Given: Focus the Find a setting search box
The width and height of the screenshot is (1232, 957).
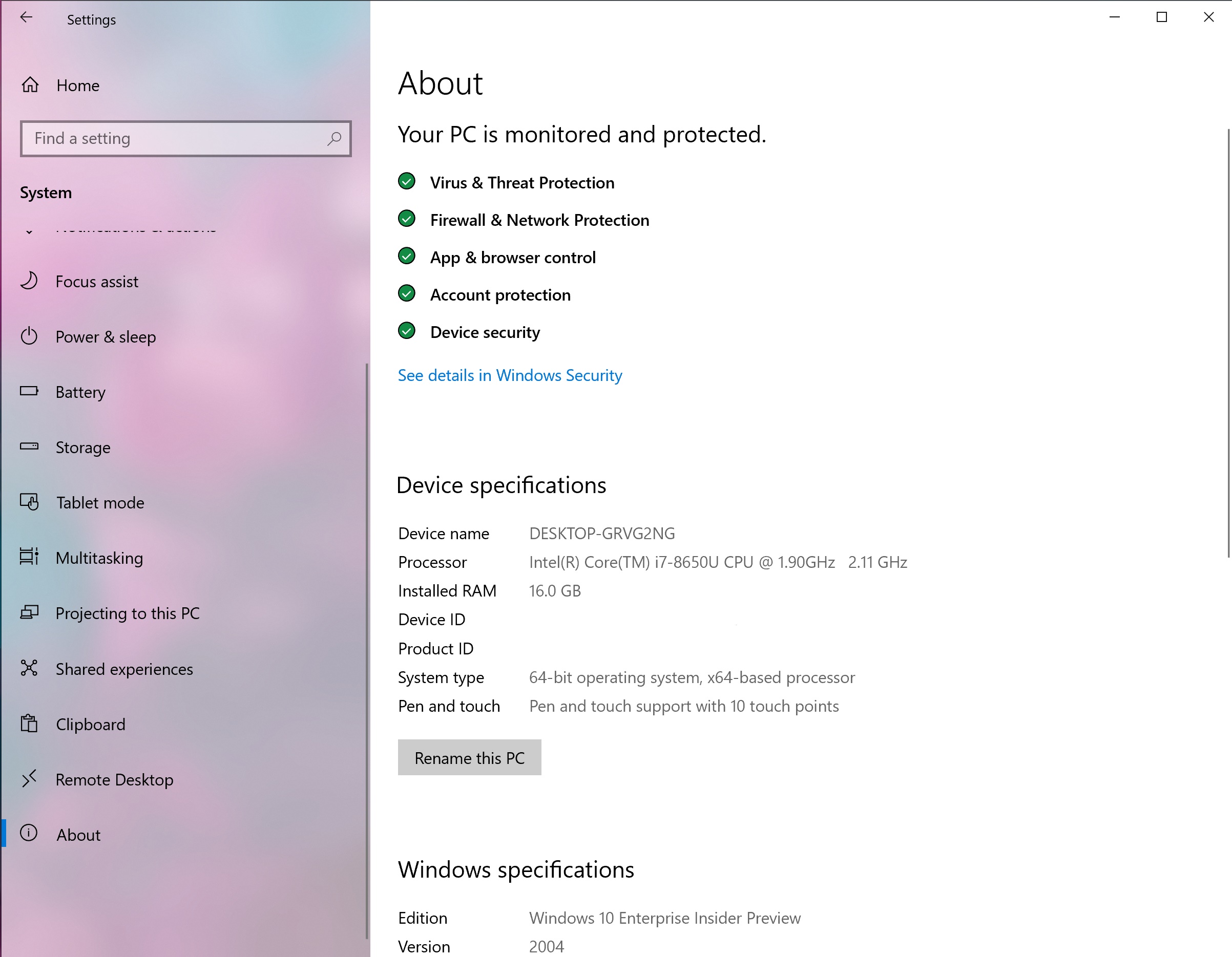Looking at the screenshot, I should tap(175, 138).
